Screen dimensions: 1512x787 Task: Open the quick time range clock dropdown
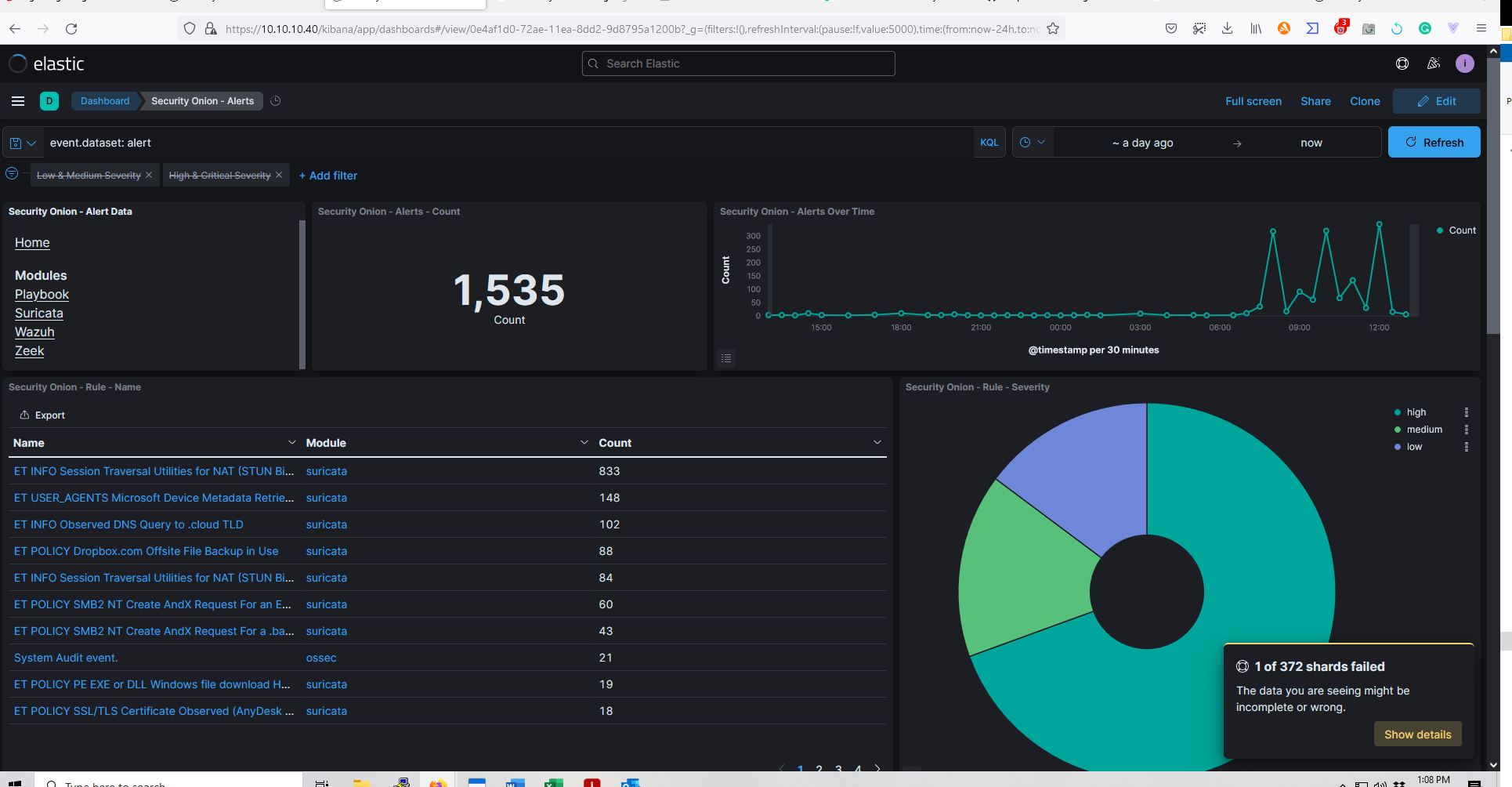coord(1033,143)
